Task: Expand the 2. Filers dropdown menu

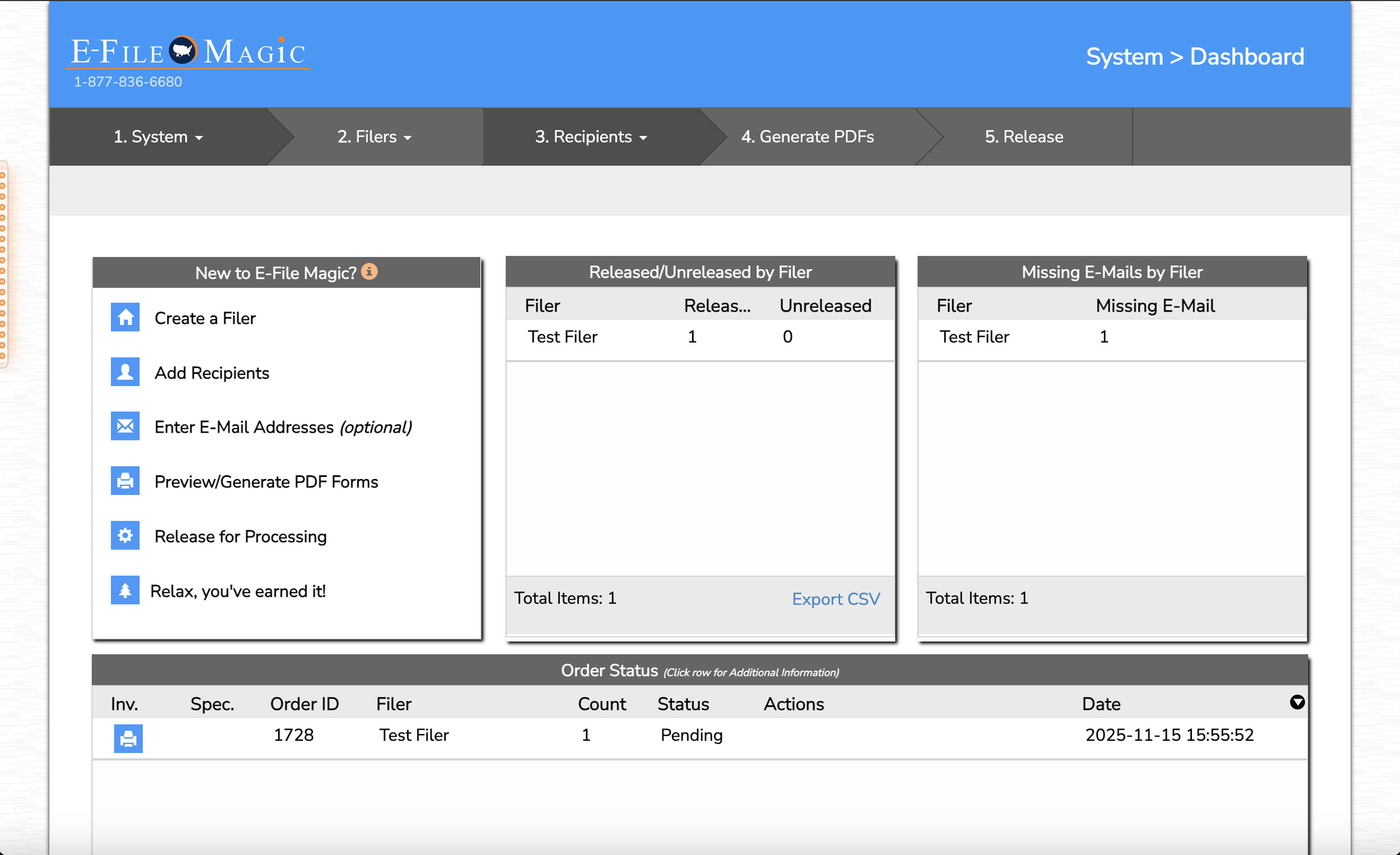Action: click(374, 137)
